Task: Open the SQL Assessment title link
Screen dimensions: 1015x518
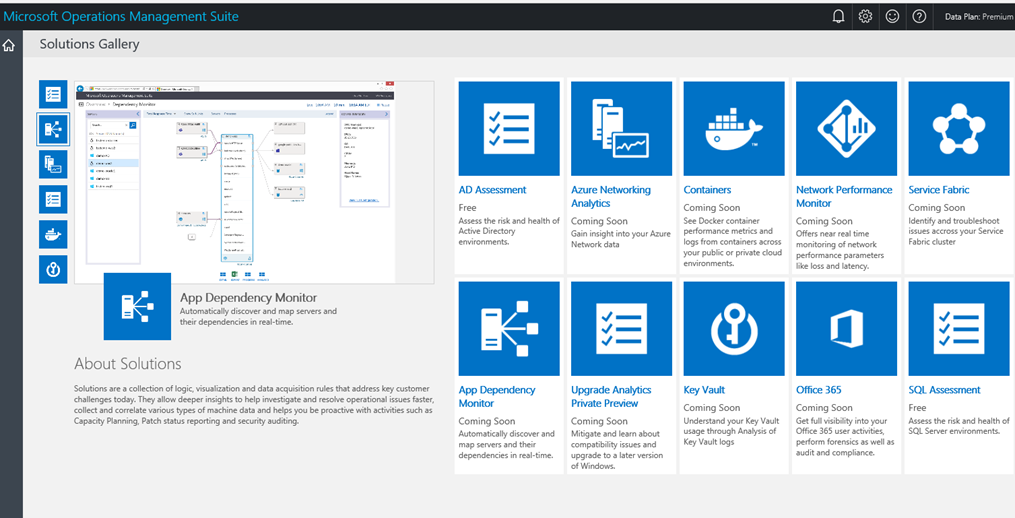Action: pyautogui.click(x=944, y=390)
